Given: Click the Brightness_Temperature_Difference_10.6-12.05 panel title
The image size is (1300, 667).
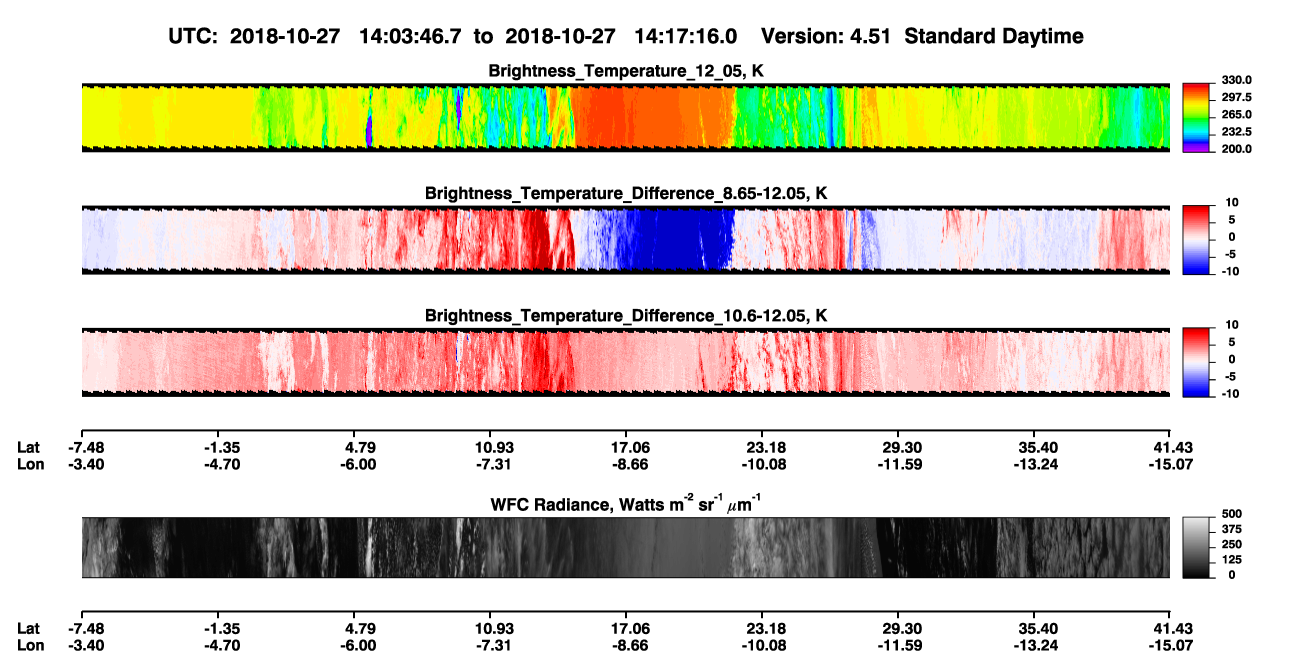Looking at the screenshot, I should tap(626, 316).
